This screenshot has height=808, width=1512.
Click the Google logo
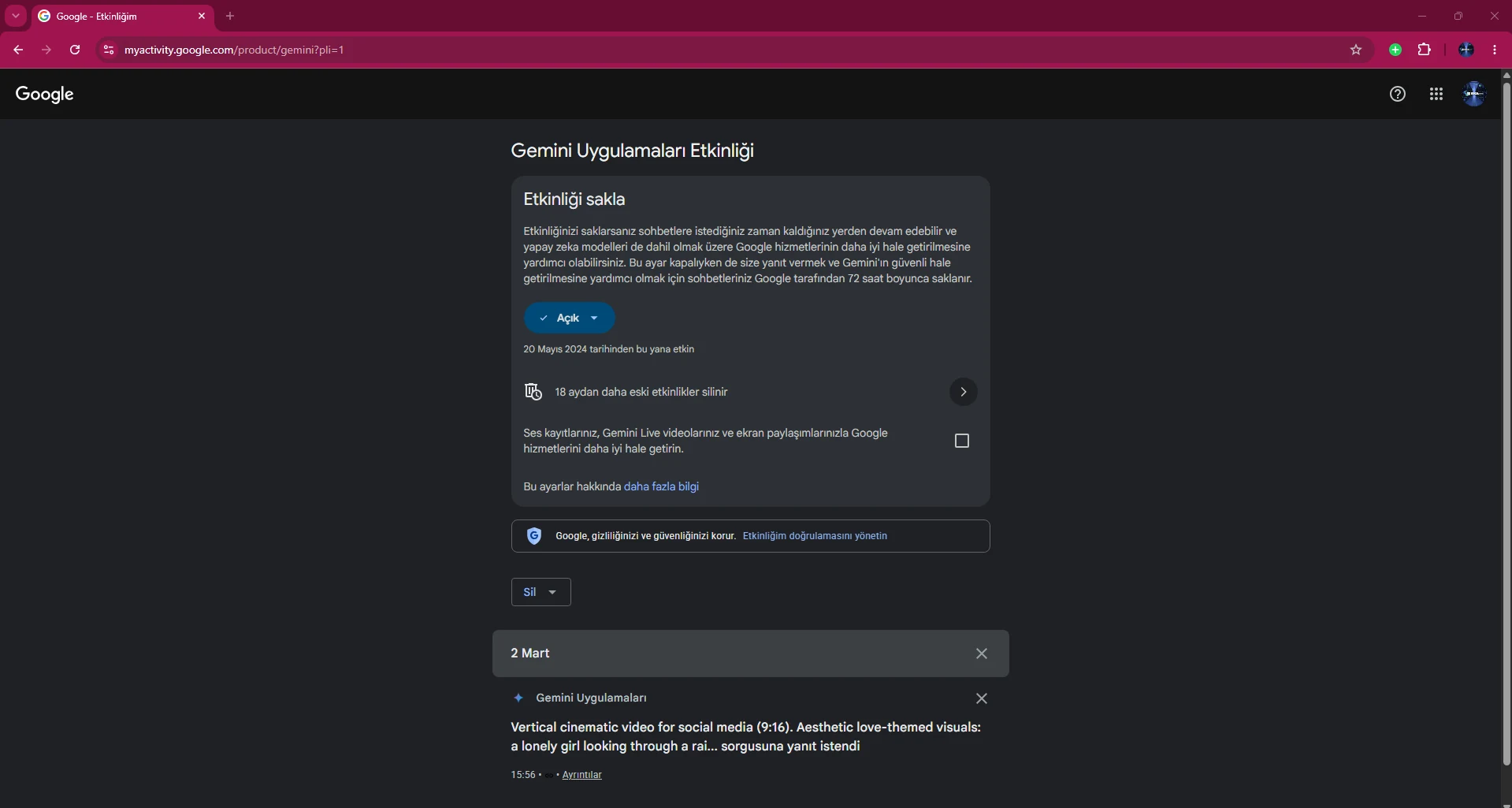click(44, 94)
